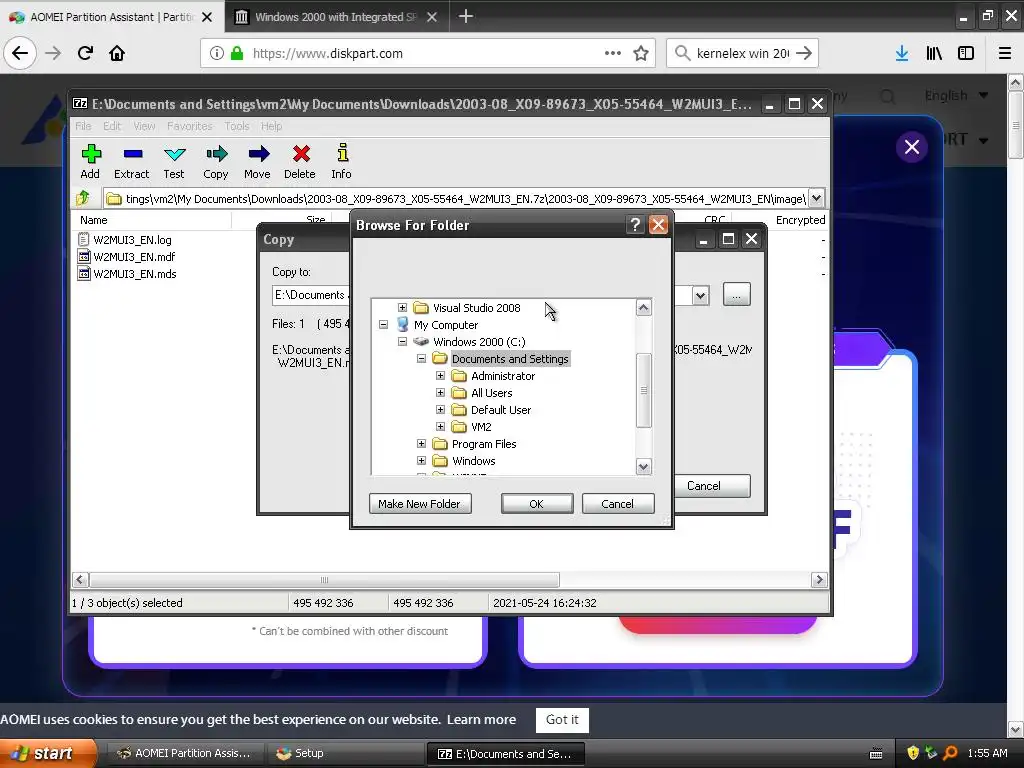
Task: Click the folder tree scroll down arrow
Action: 643,466
